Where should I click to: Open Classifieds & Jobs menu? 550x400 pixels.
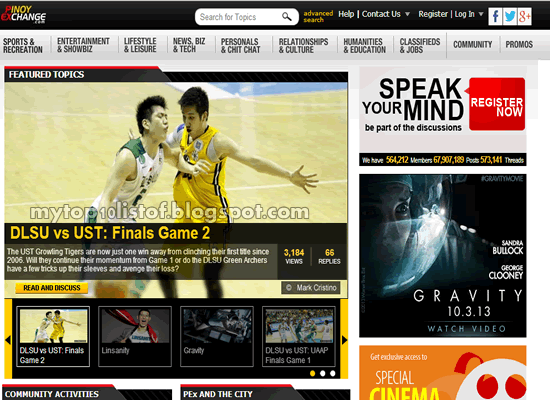click(x=420, y=45)
